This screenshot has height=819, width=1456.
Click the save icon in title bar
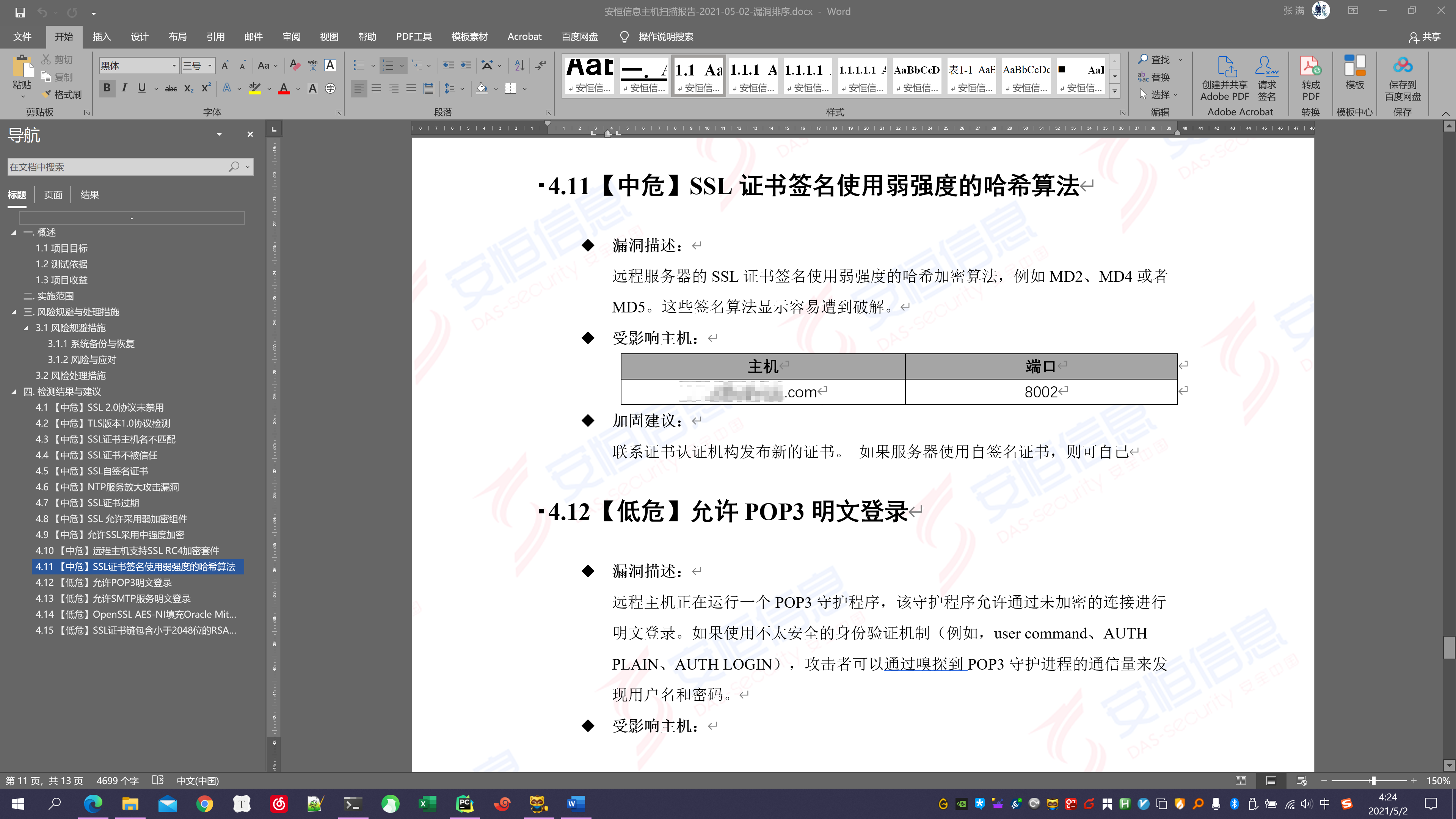point(20,12)
